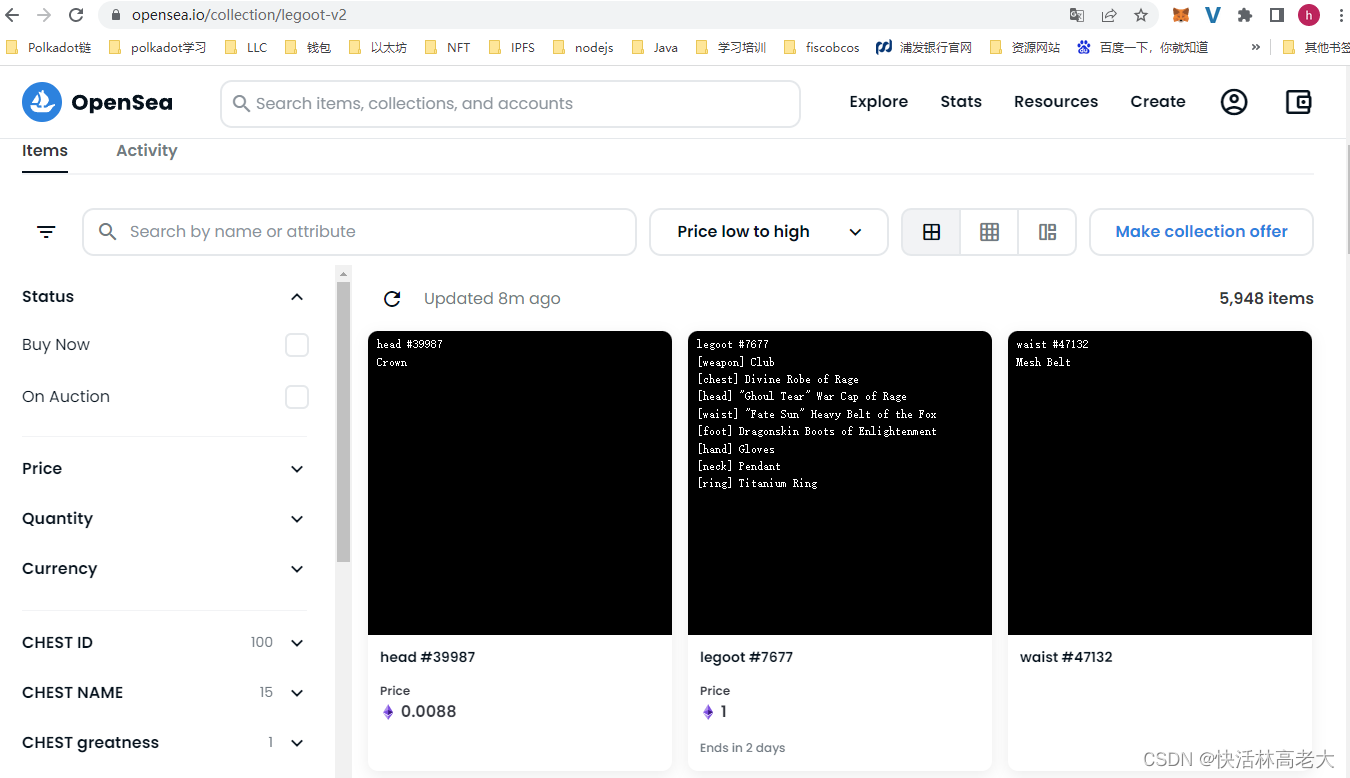
Task: Bookmark this page with star icon
Action: [1141, 15]
